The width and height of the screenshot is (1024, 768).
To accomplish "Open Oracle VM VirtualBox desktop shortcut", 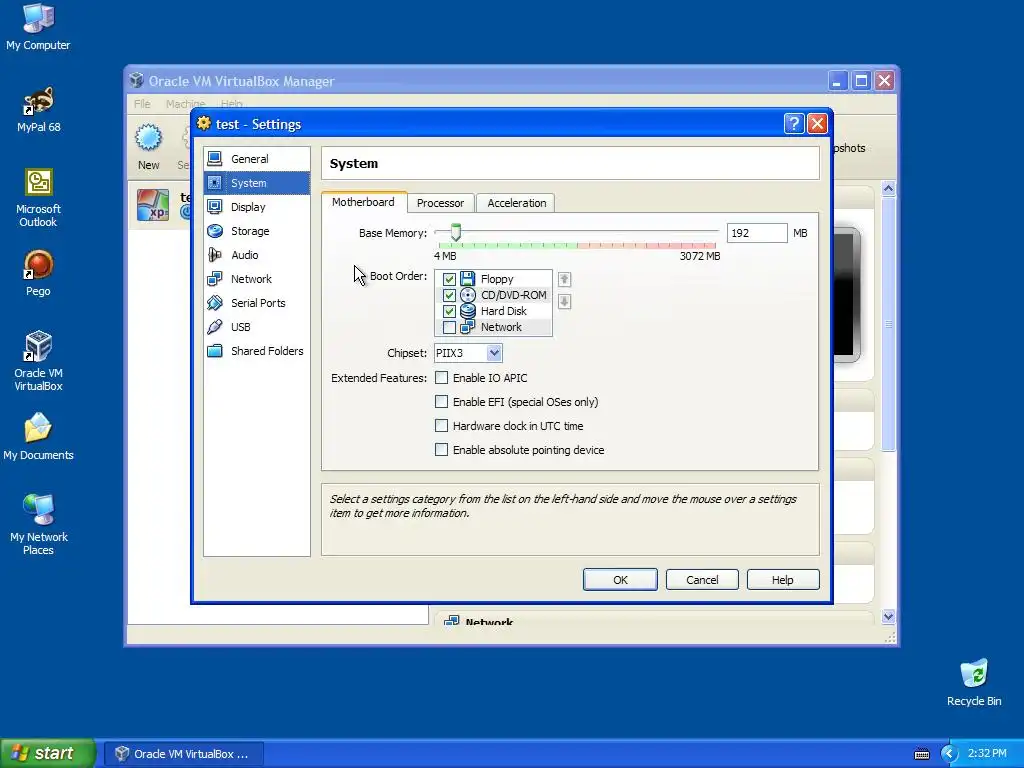I will [x=38, y=347].
